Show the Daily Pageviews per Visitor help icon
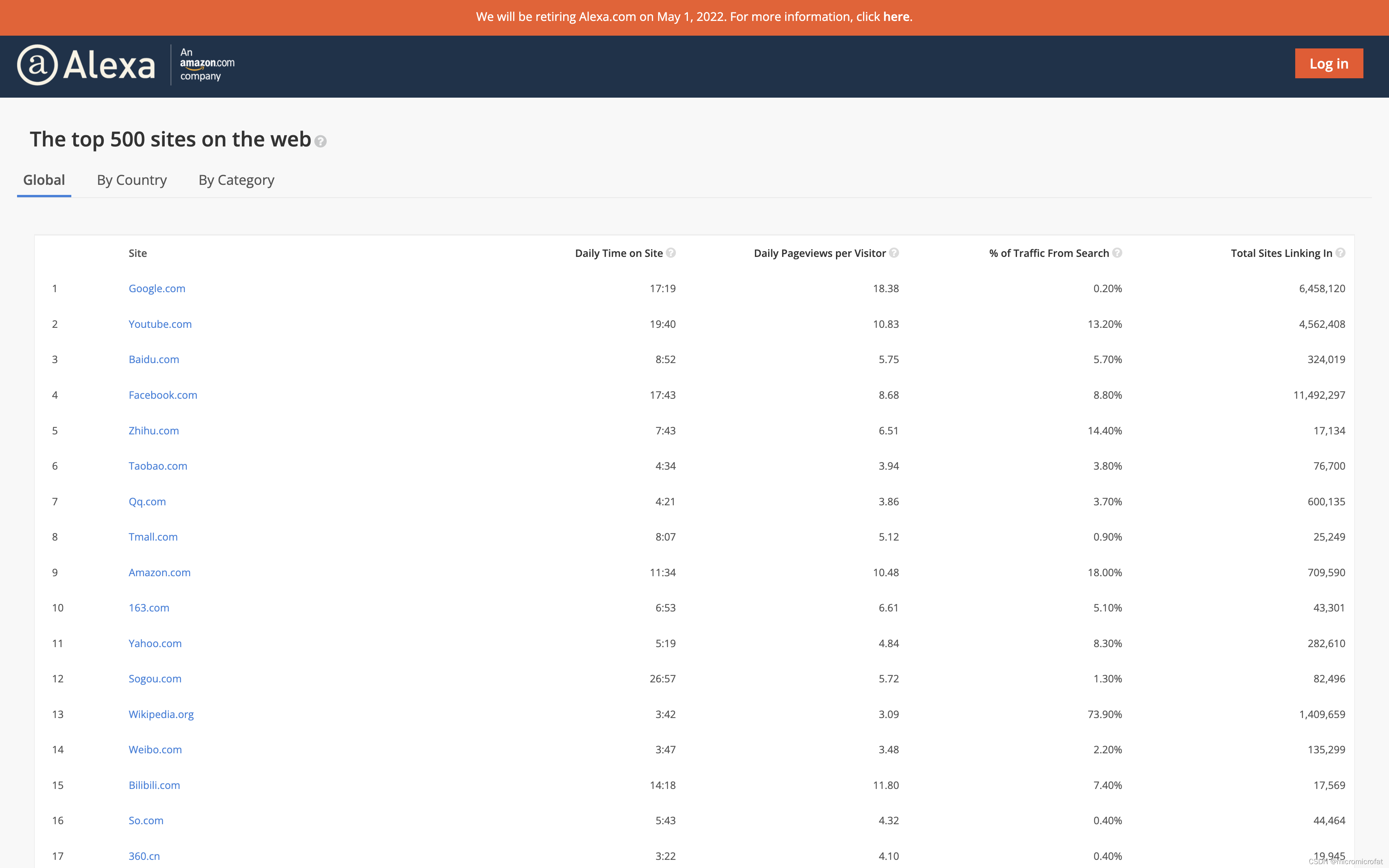1389x868 pixels. 894,253
